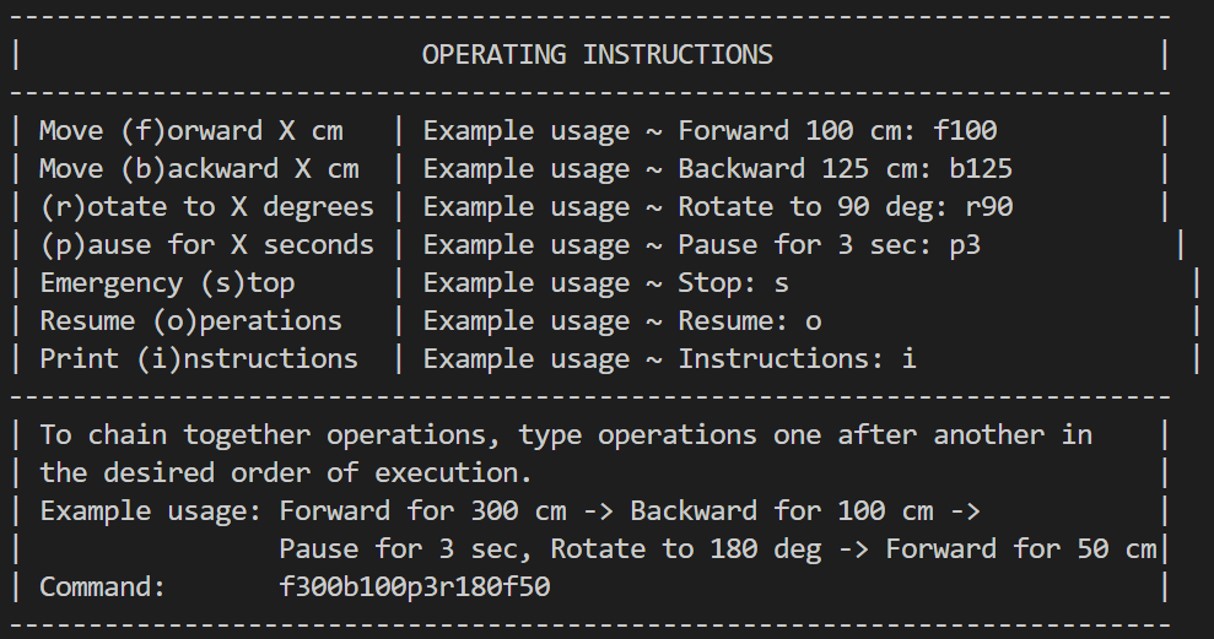
Task: Click the Move (f)orward X cm line
Action: [x=190, y=131]
